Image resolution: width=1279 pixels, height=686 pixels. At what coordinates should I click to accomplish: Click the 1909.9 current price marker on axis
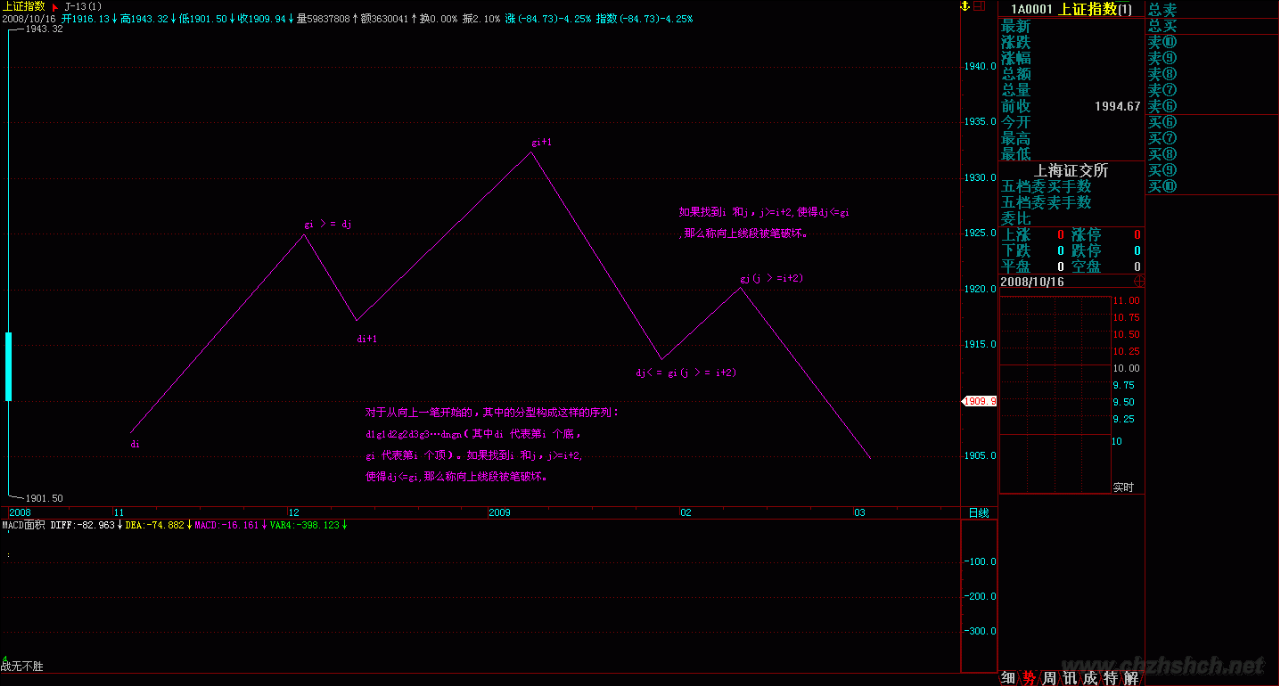pos(979,401)
